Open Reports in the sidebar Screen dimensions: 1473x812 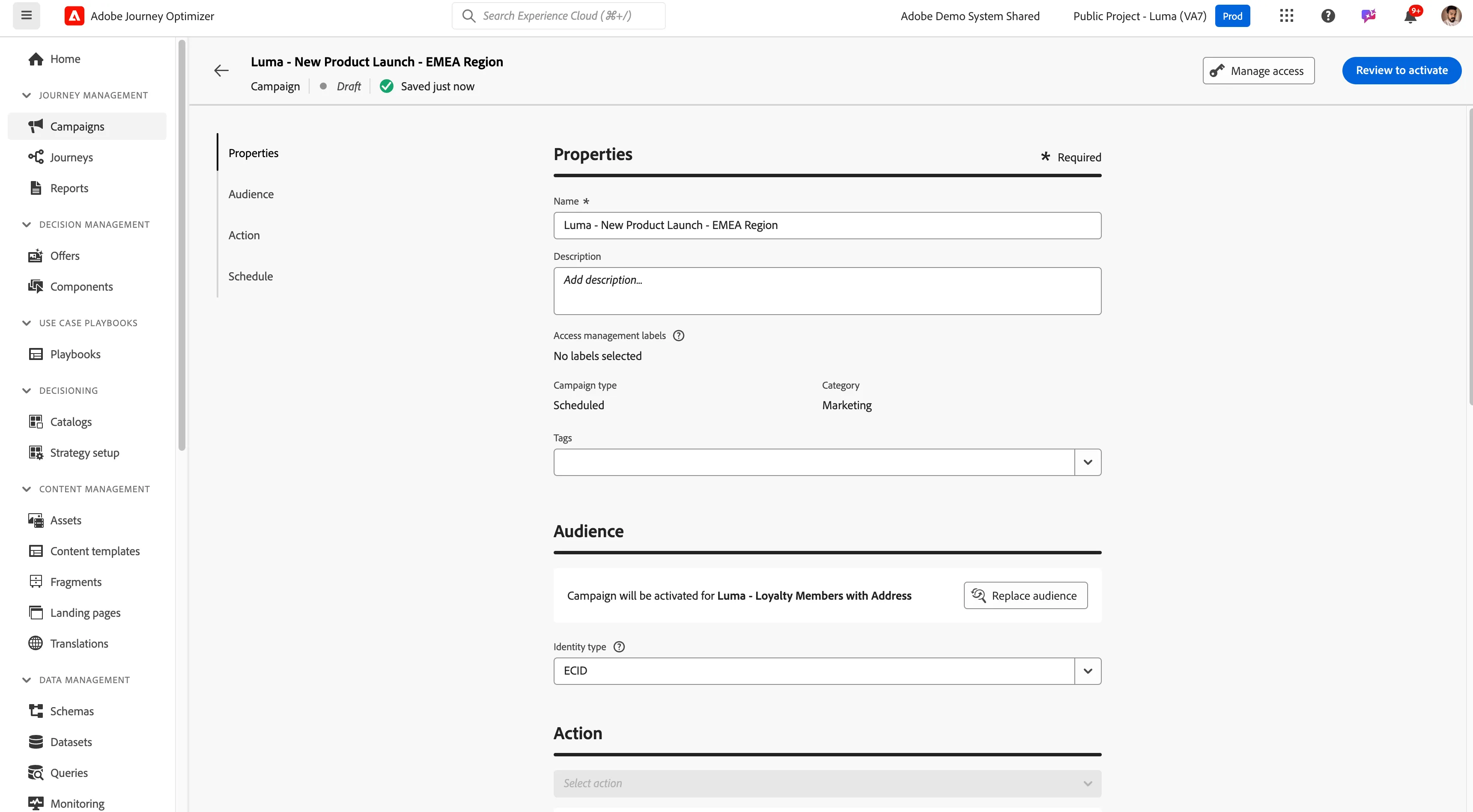87,188
